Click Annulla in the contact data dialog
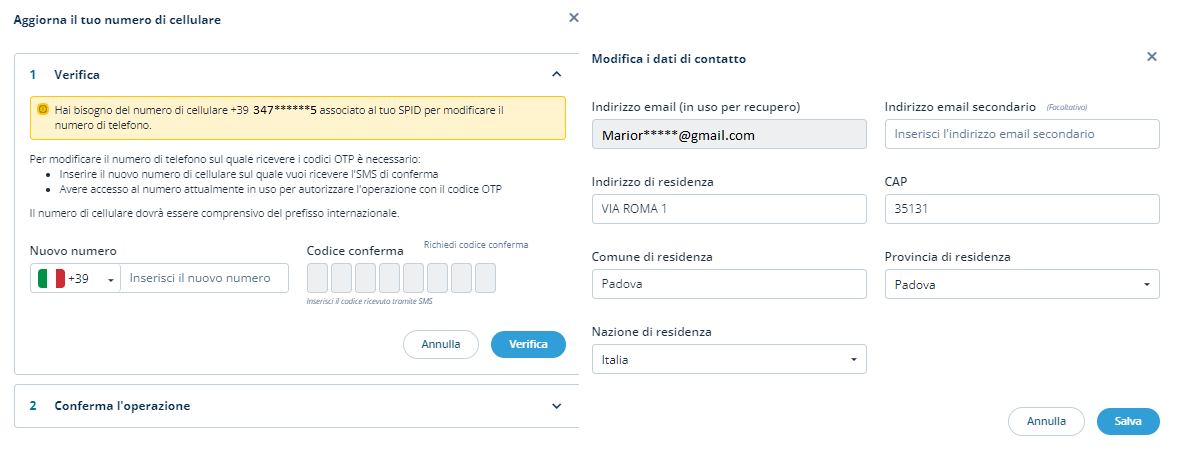Viewport: 1183px width, 450px height. pyautogui.click(x=1046, y=421)
